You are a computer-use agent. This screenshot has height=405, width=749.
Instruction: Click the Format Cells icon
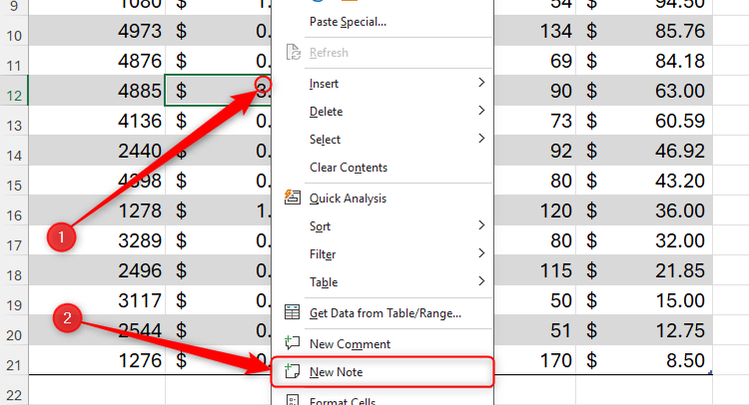click(x=292, y=400)
